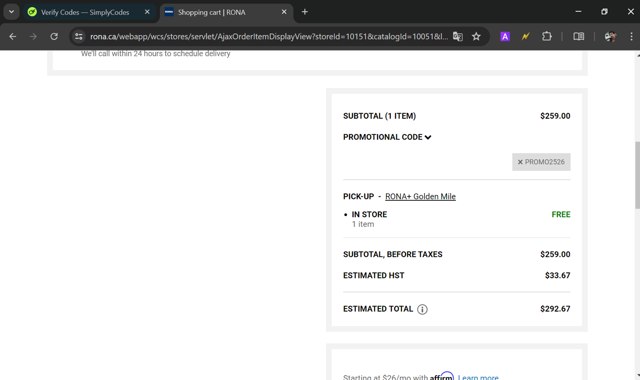Open Affirm Learn more link
The height and width of the screenshot is (380, 640).
478,377
